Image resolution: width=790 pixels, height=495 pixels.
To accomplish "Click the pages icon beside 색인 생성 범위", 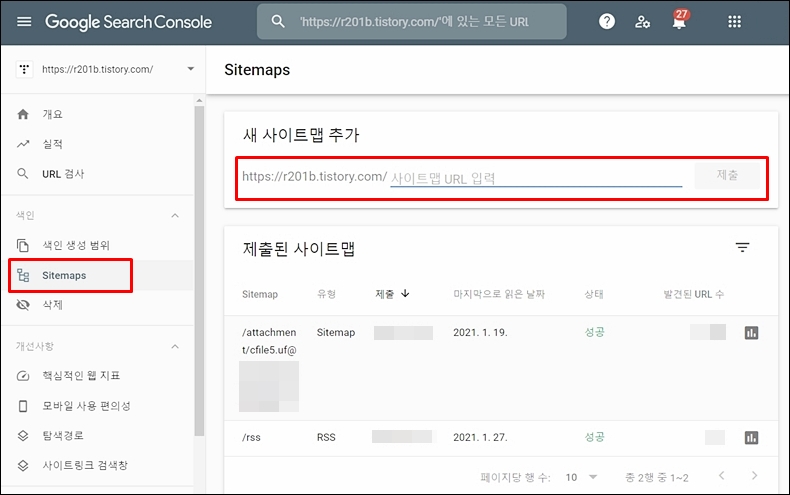I will pos(23,245).
